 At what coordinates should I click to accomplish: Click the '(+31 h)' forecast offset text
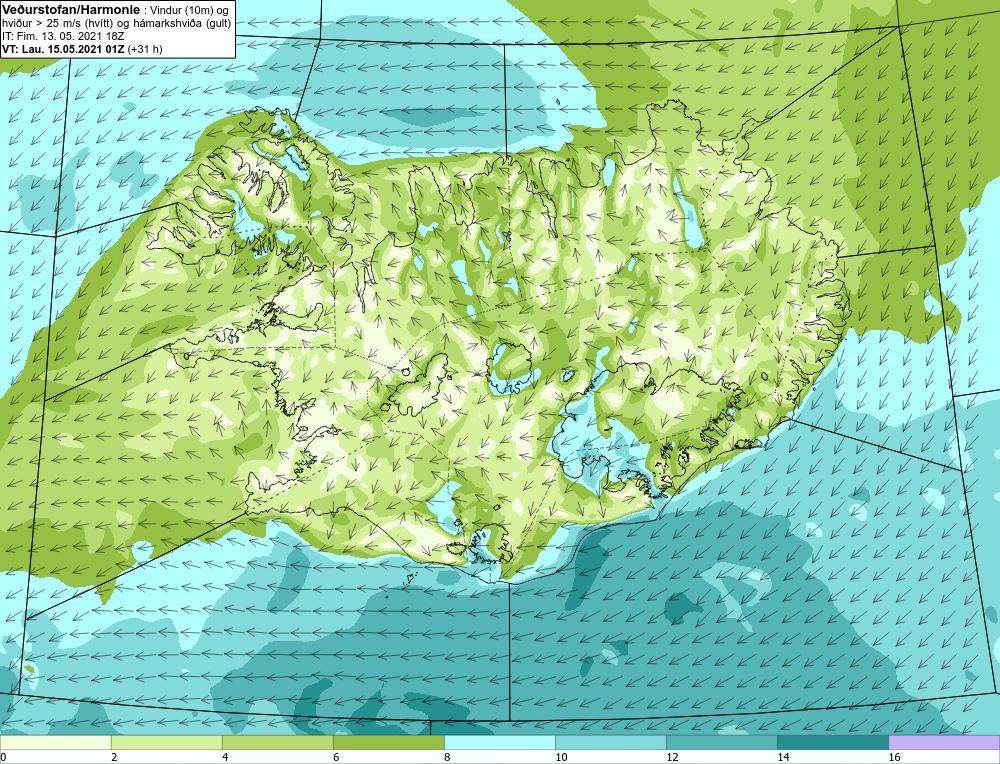(x=145, y=49)
